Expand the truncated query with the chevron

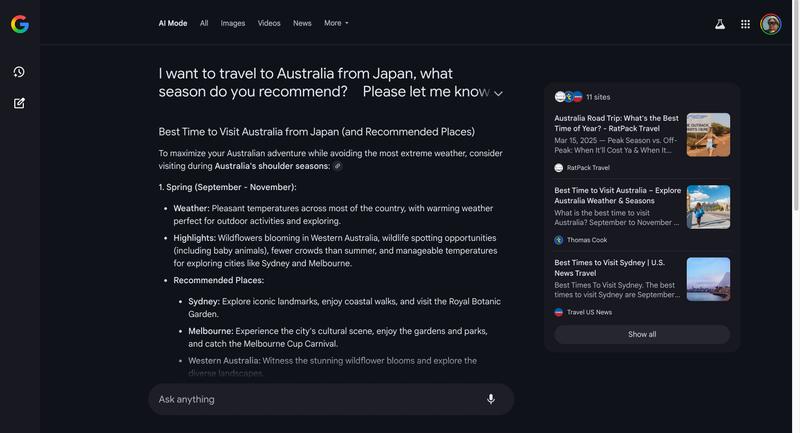(x=498, y=93)
